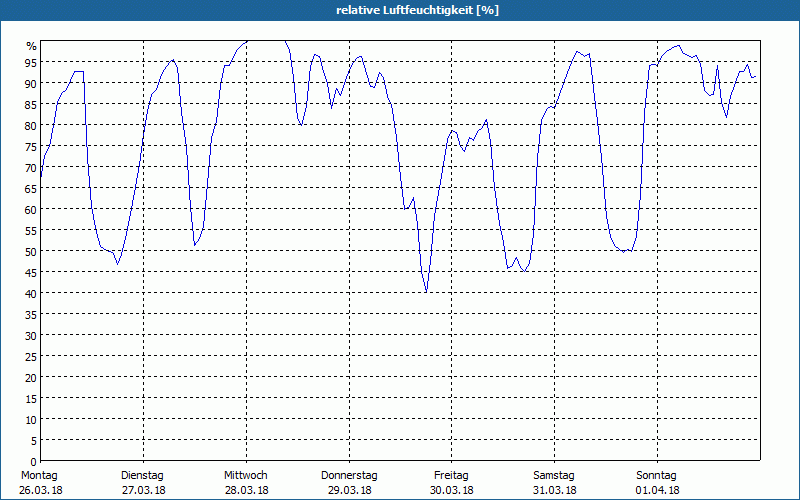Screen dimensions: 800x500
Task: Select the 50 y-axis label
Action: [32, 252]
